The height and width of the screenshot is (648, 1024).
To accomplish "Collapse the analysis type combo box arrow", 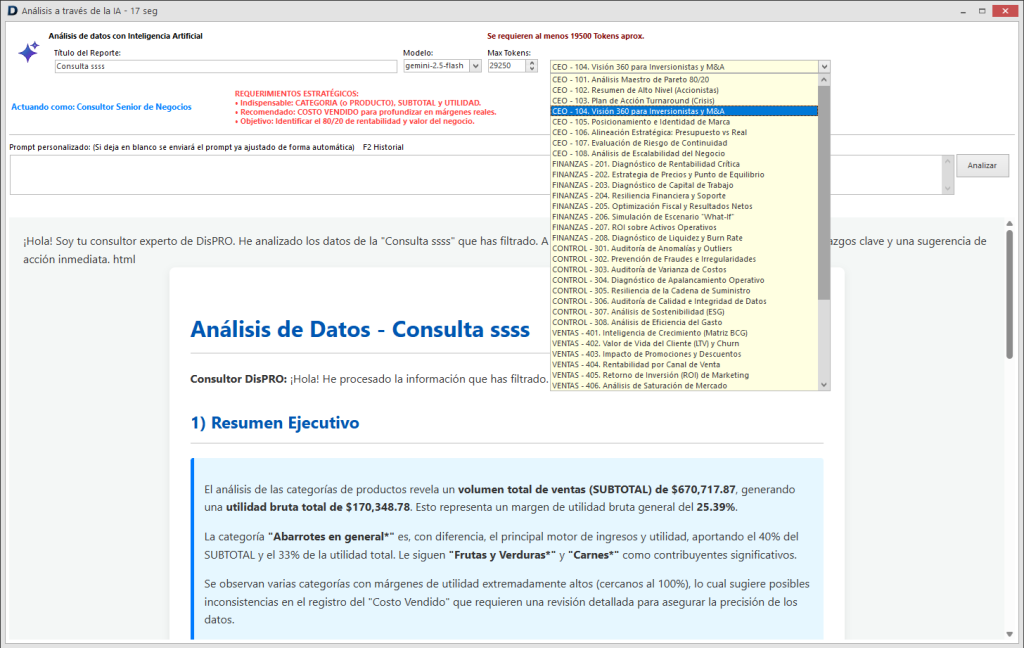I will (823, 67).
